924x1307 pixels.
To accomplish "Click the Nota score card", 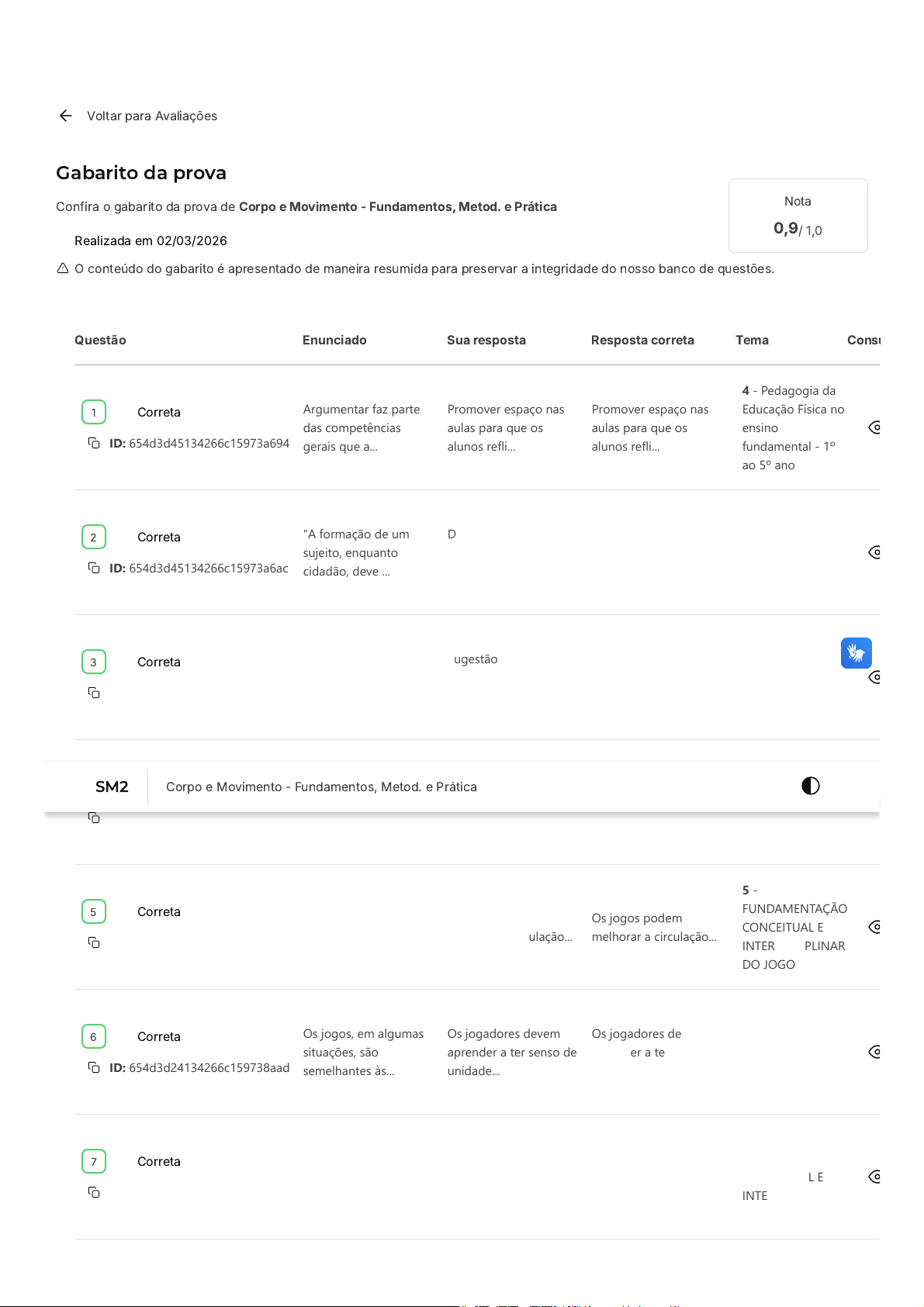I will (798, 216).
